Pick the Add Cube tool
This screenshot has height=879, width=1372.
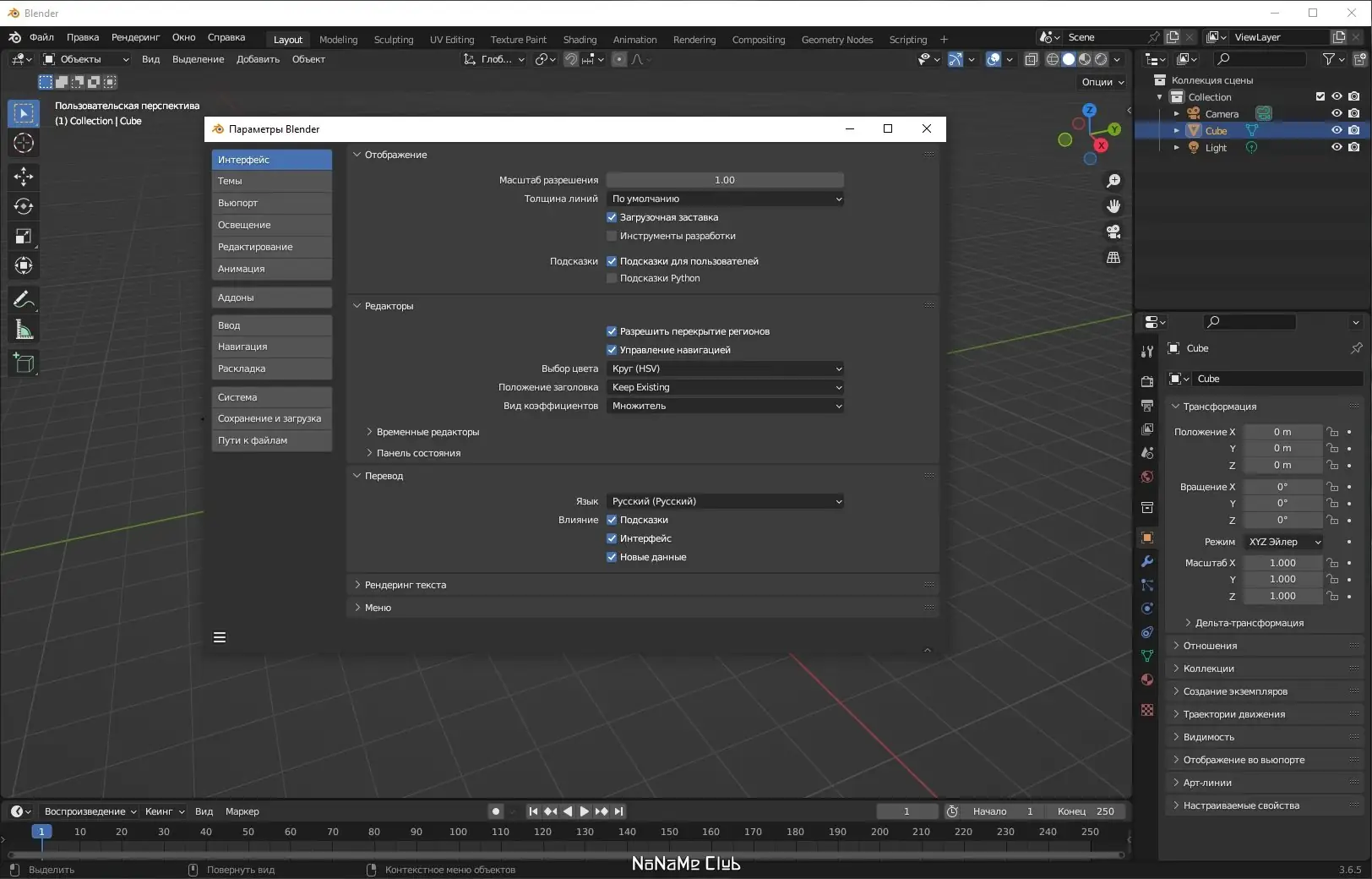[x=24, y=363]
